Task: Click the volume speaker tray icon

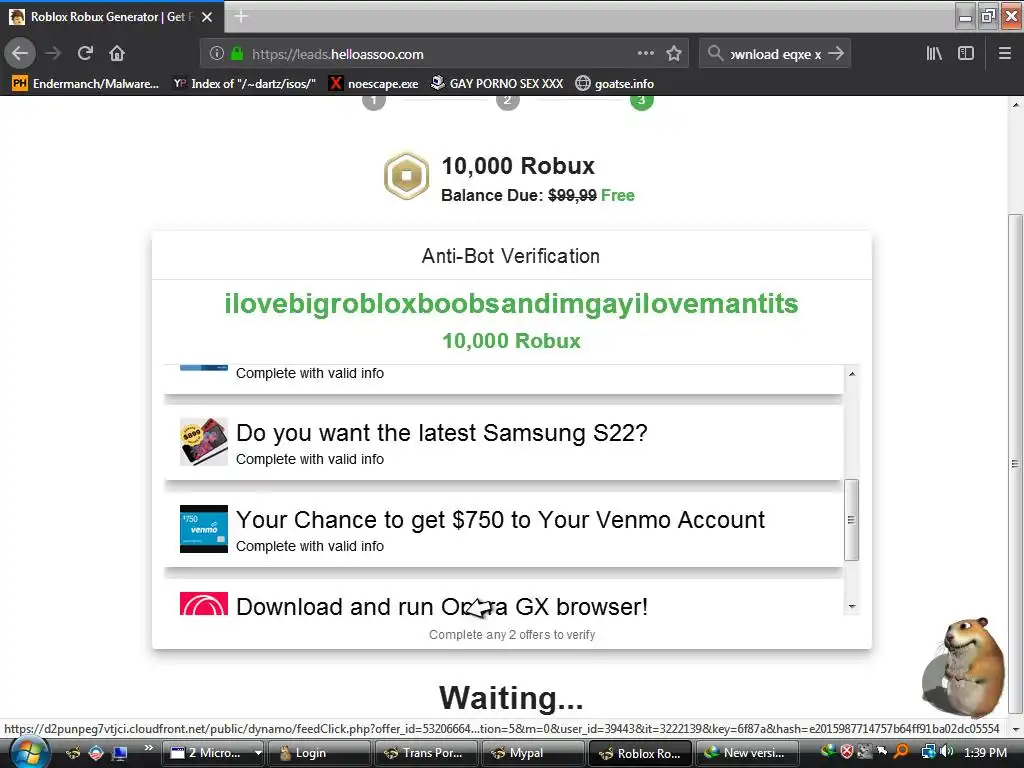Action: point(946,752)
